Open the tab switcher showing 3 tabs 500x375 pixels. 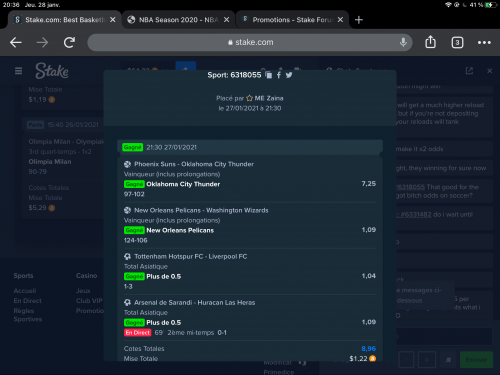point(457,43)
